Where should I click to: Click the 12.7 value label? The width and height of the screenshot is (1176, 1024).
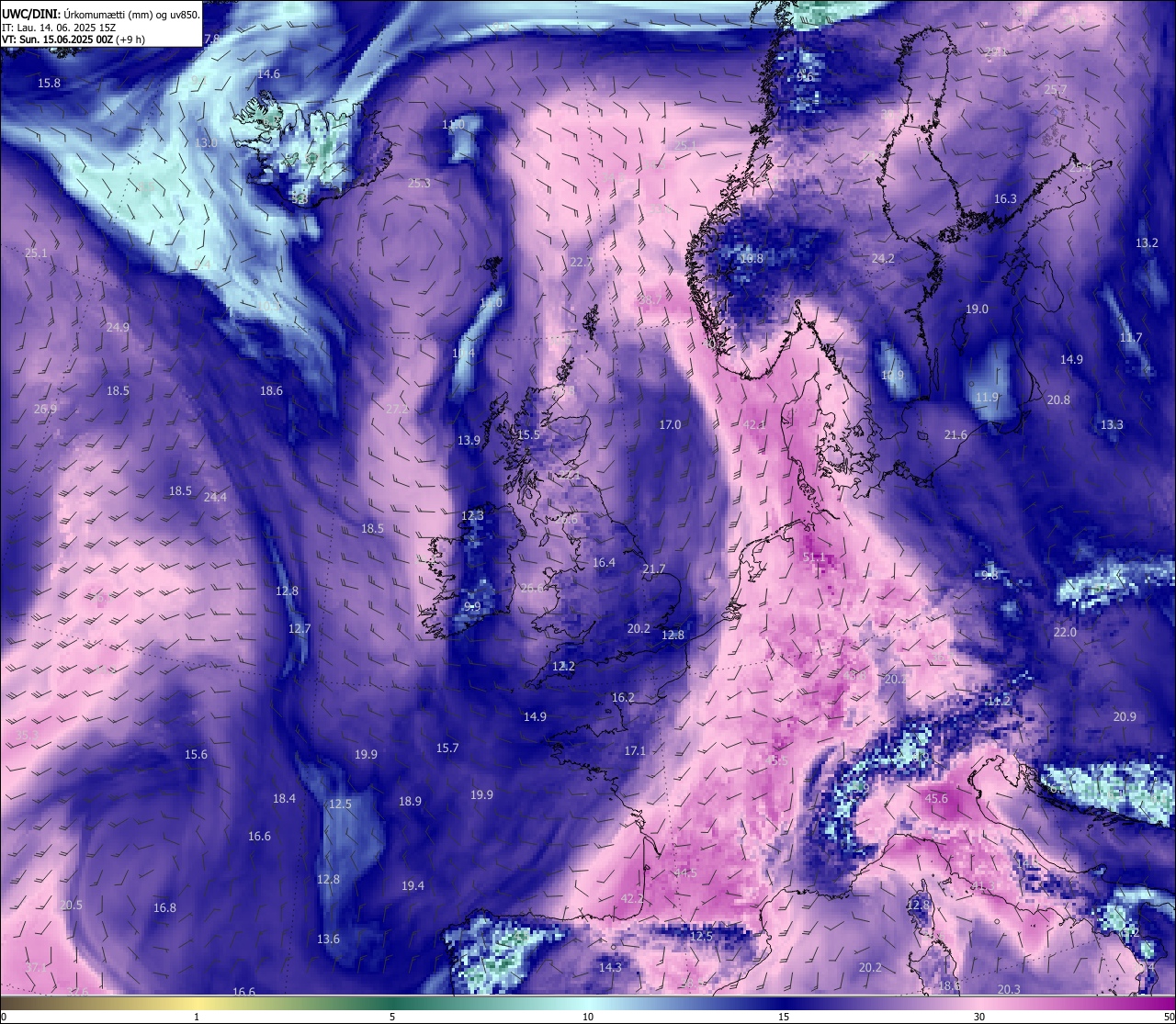pyautogui.click(x=300, y=628)
